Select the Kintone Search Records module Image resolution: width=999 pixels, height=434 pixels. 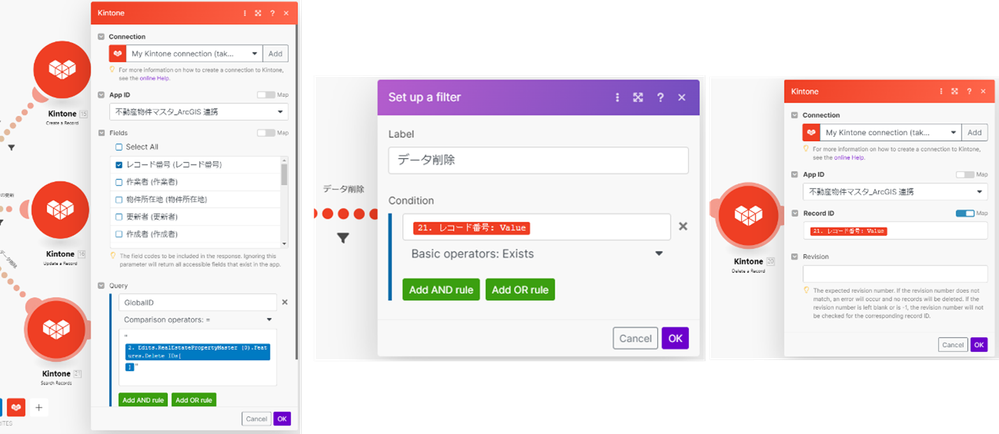click(56, 329)
